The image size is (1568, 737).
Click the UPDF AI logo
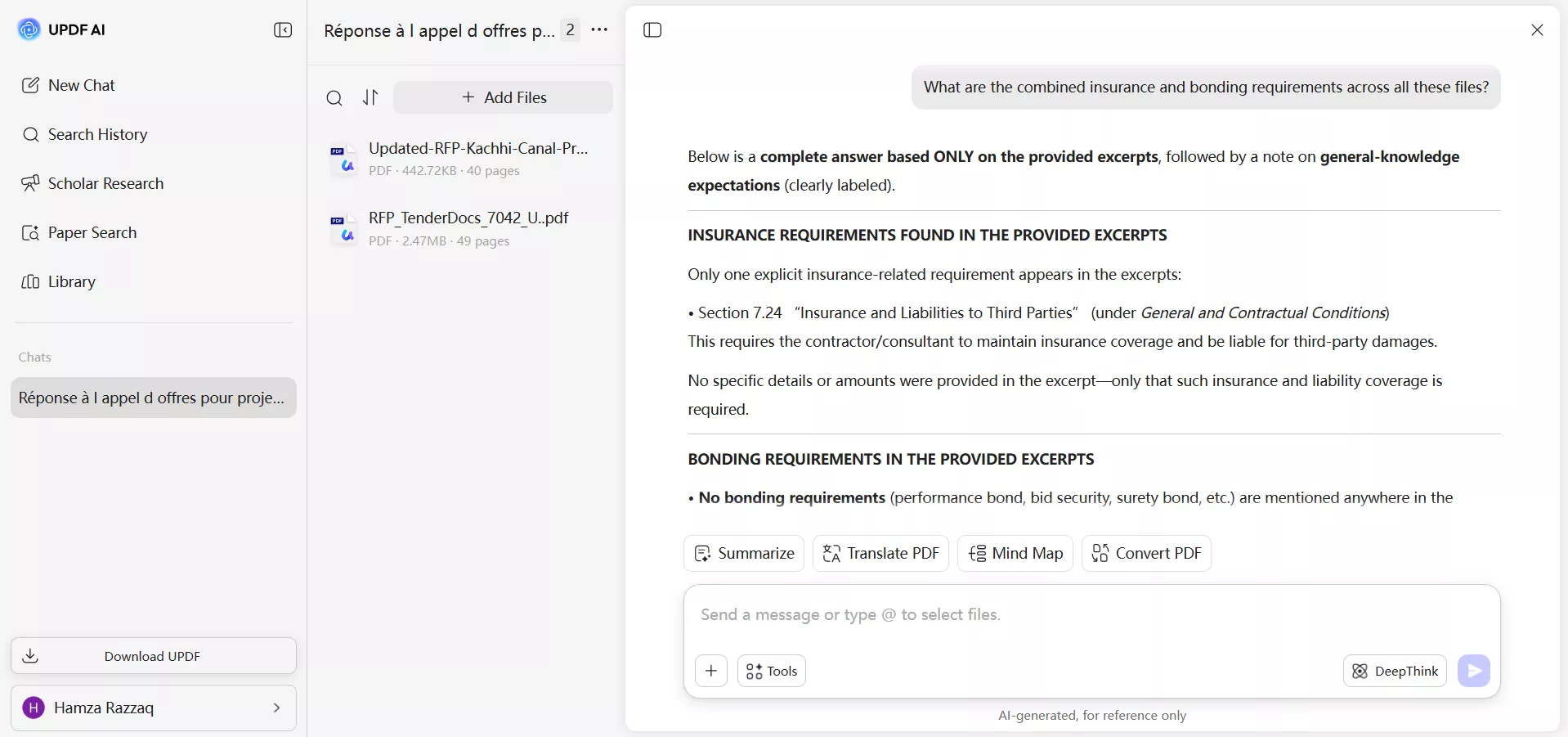pos(29,29)
